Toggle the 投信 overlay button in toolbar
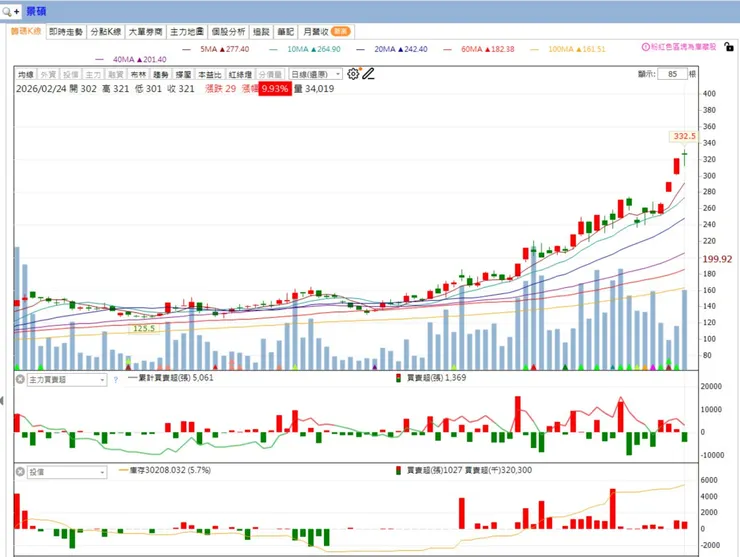This screenshot has width=740, height=557. 70,75
